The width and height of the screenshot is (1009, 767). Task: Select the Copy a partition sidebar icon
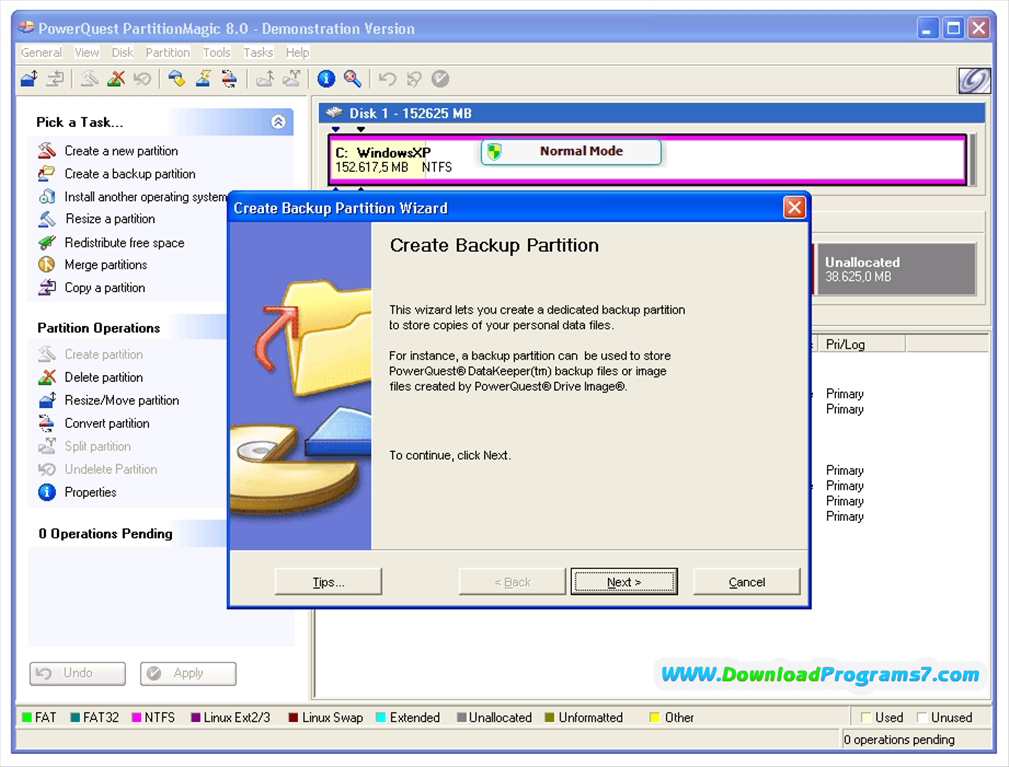click(46, 288)
